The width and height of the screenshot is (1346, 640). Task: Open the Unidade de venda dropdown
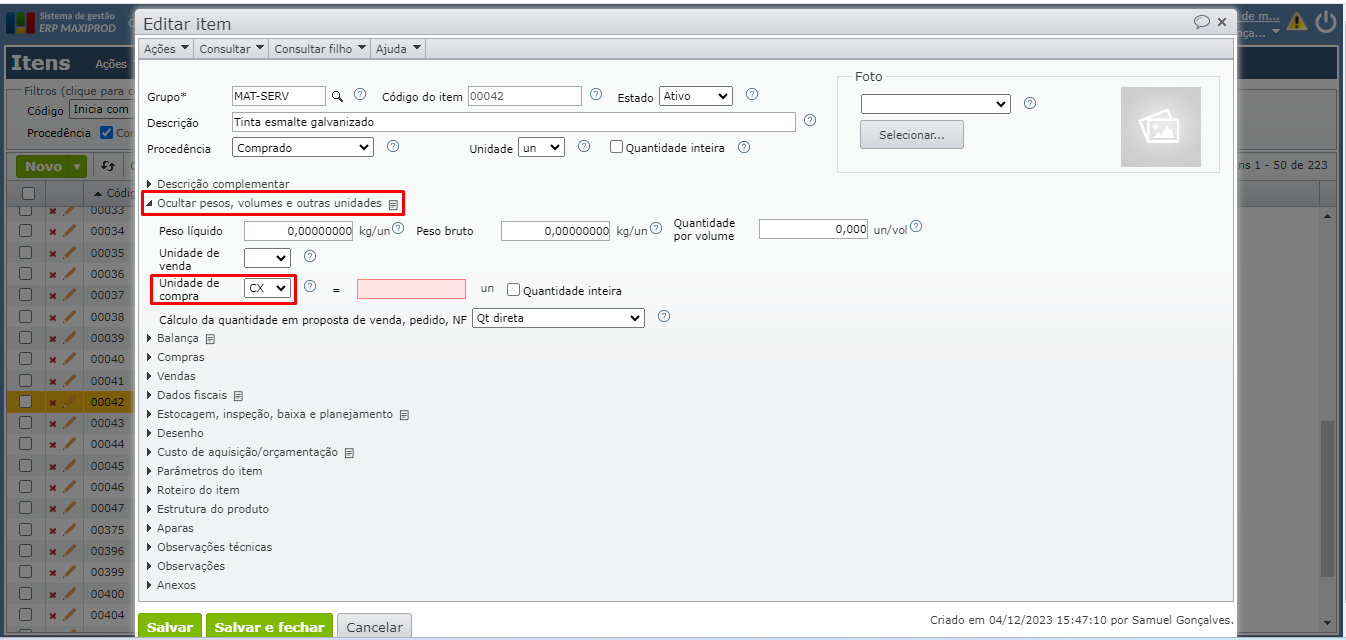click(267, 258)
